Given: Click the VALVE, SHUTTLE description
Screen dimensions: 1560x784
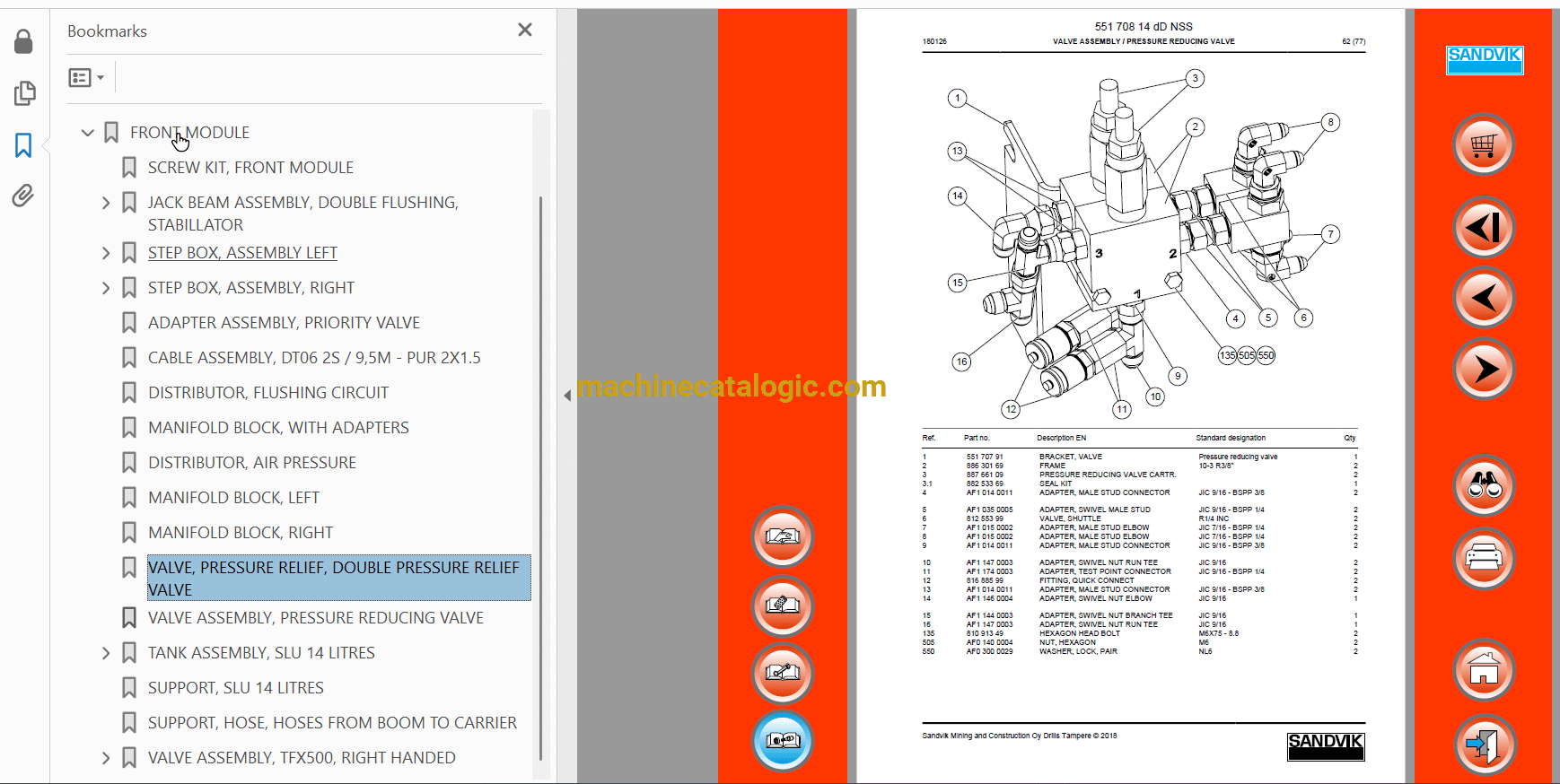Looking at the screenshot, I should point(1070,518).
